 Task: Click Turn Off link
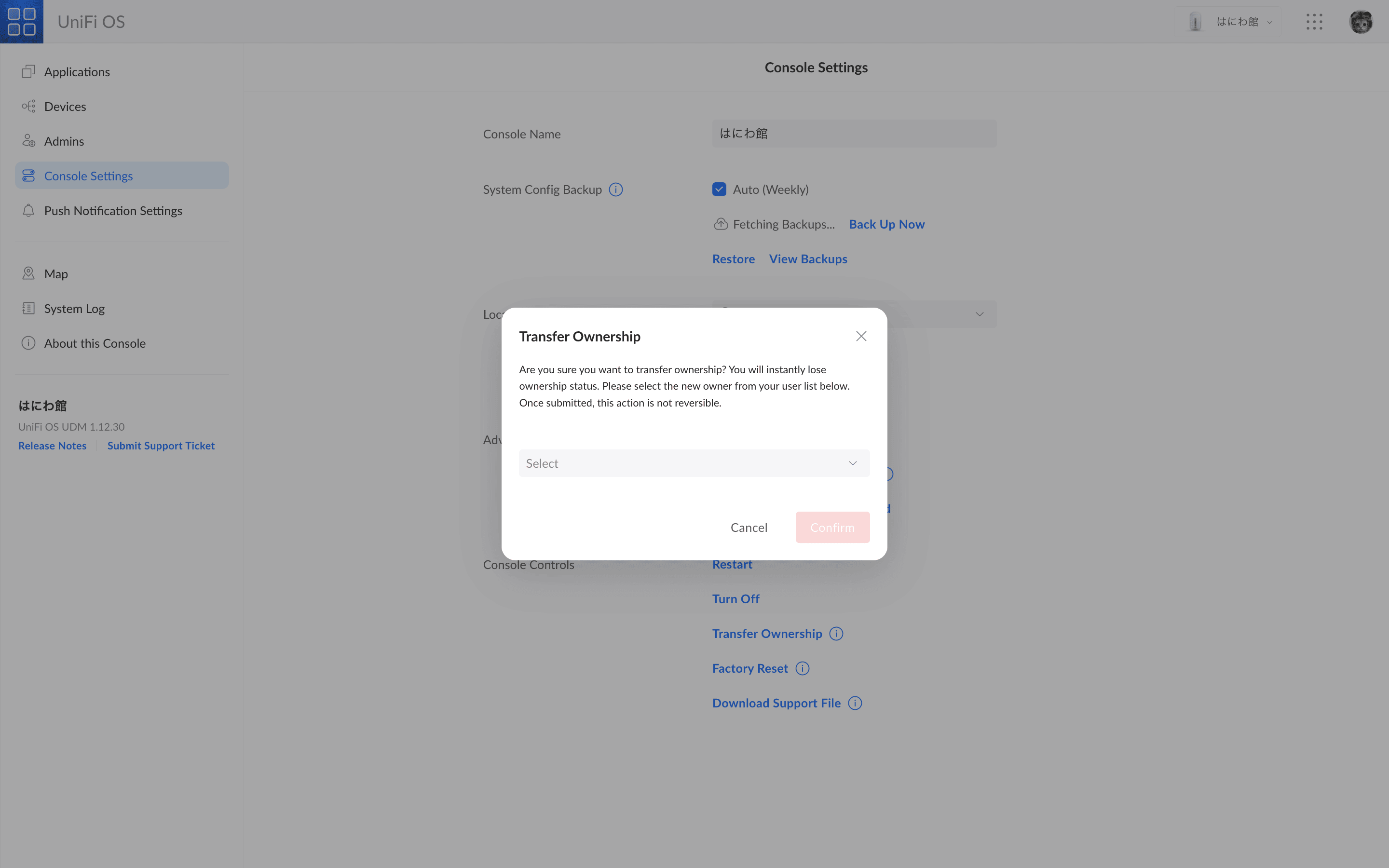[x=735, y=599]
